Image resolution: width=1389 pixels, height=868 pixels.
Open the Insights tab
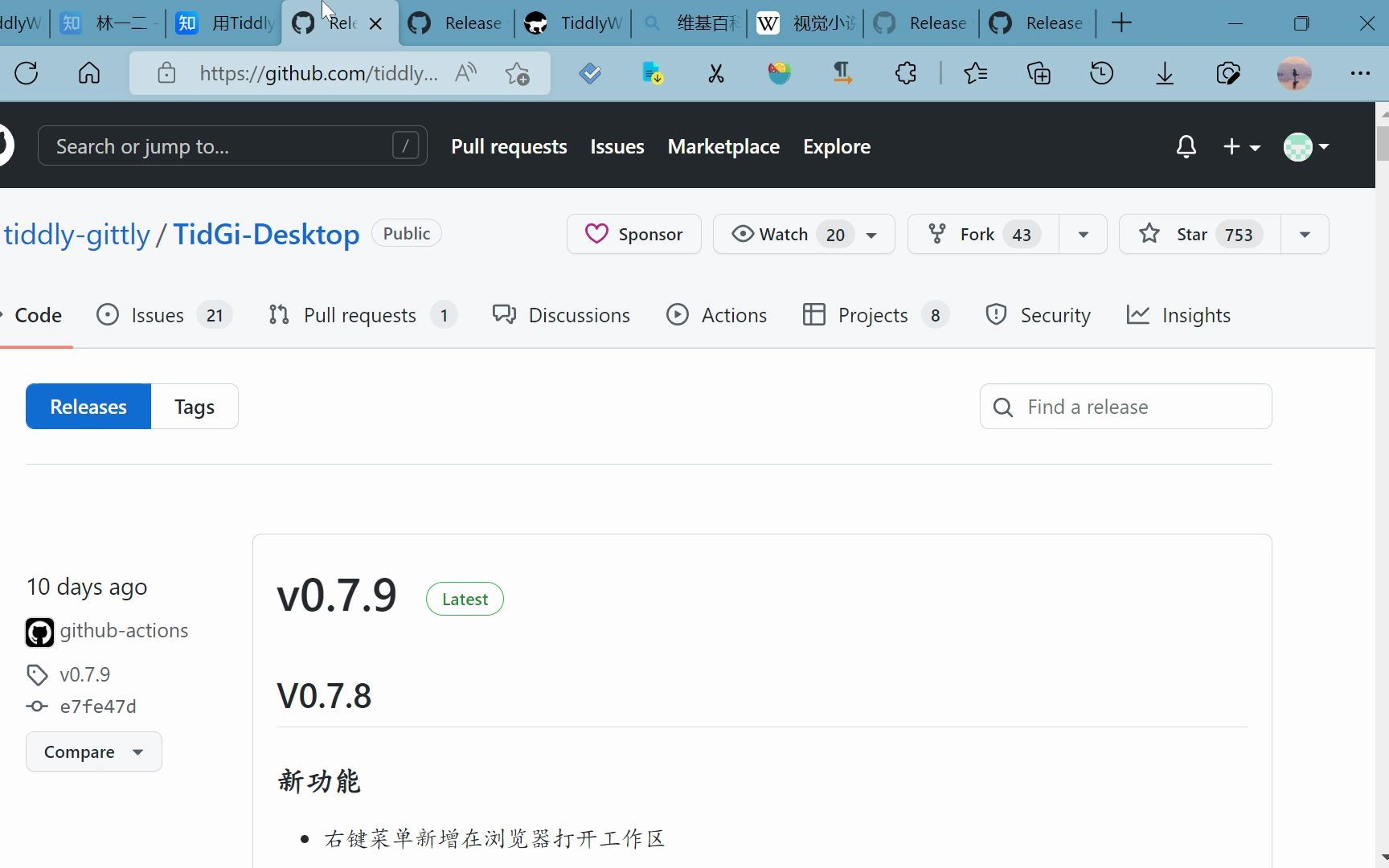point(1178,315)
